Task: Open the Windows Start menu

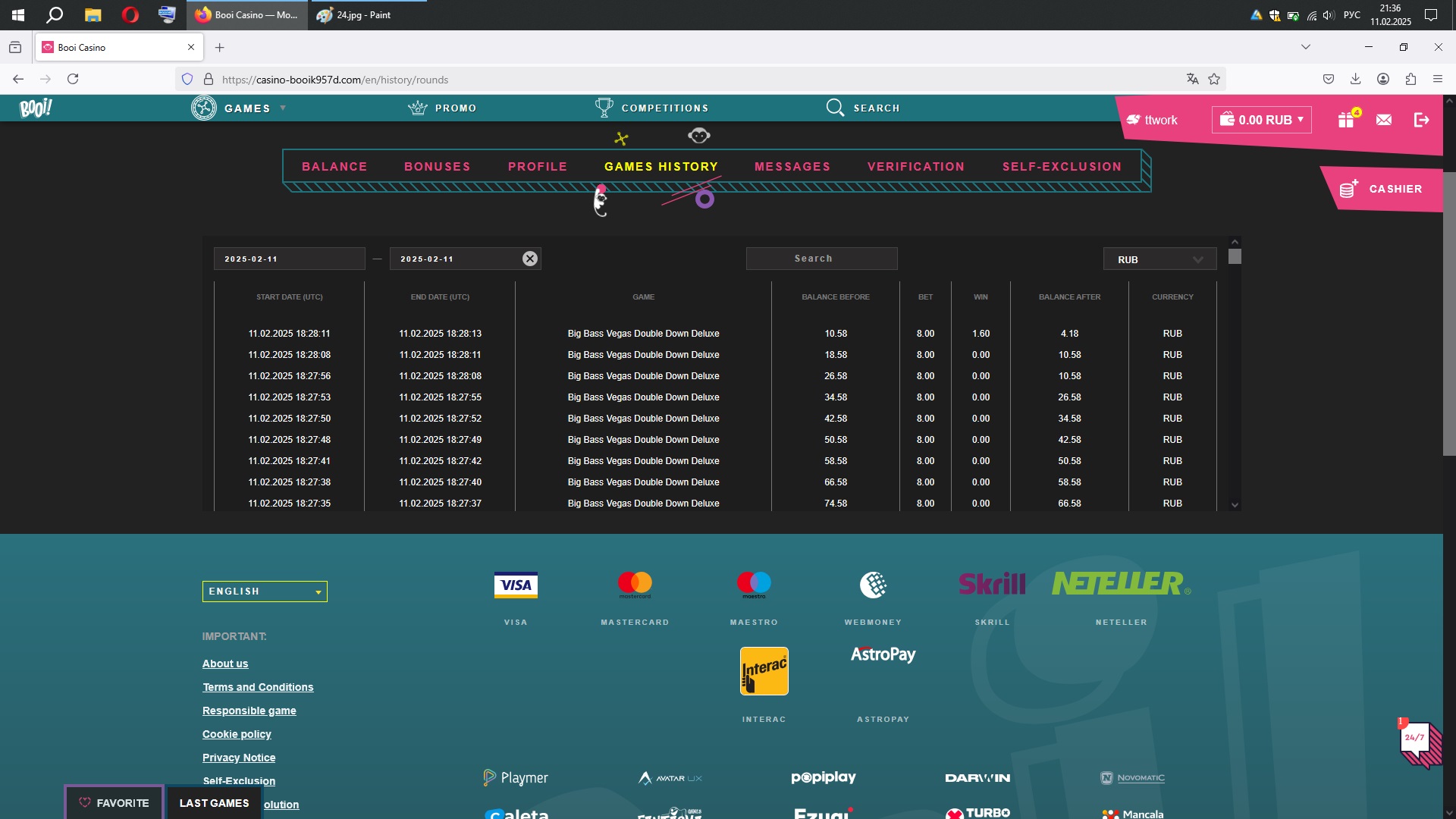Action: click(x=18, y=15)
